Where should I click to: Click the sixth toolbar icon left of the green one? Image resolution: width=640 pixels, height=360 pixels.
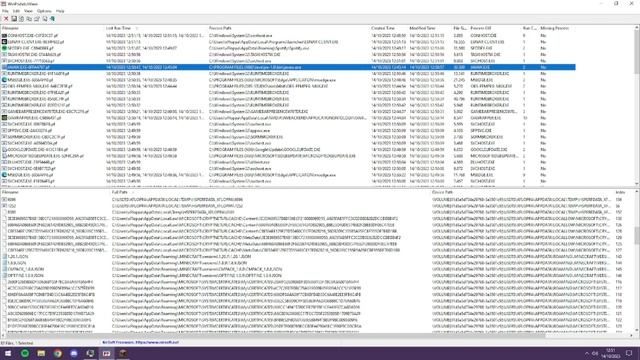[x=45, y=19]
